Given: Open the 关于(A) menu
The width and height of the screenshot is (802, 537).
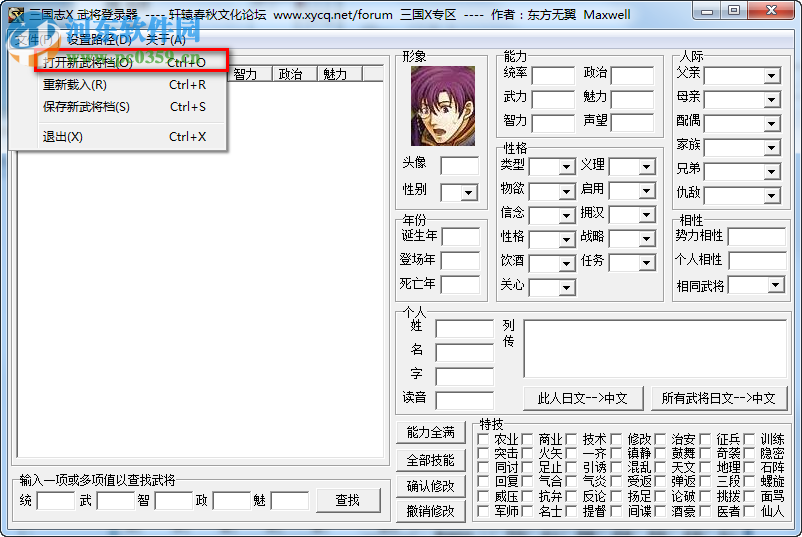Looking at the screenshot, I should point(165,39).
